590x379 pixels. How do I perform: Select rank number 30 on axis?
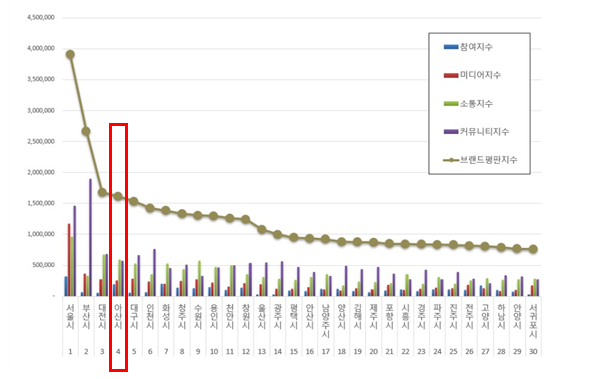(x=533, y=352)
